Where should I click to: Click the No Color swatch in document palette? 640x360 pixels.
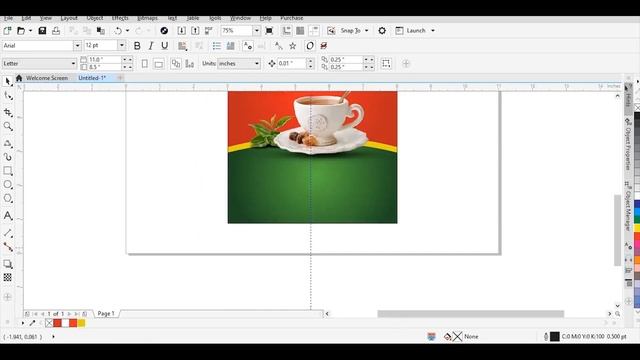pos(49,323)
